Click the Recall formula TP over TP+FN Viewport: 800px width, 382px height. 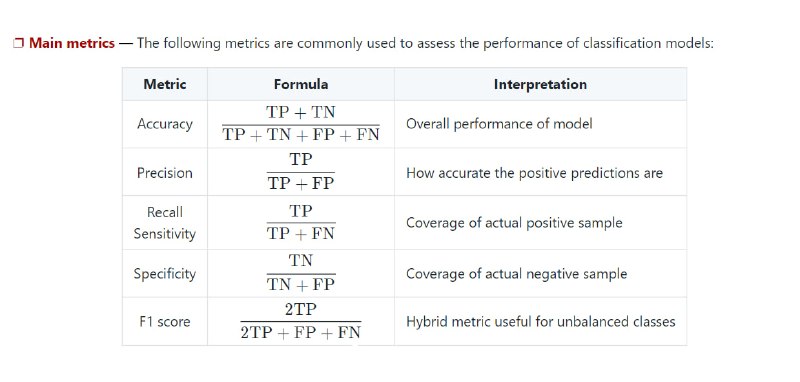(301, 222)
